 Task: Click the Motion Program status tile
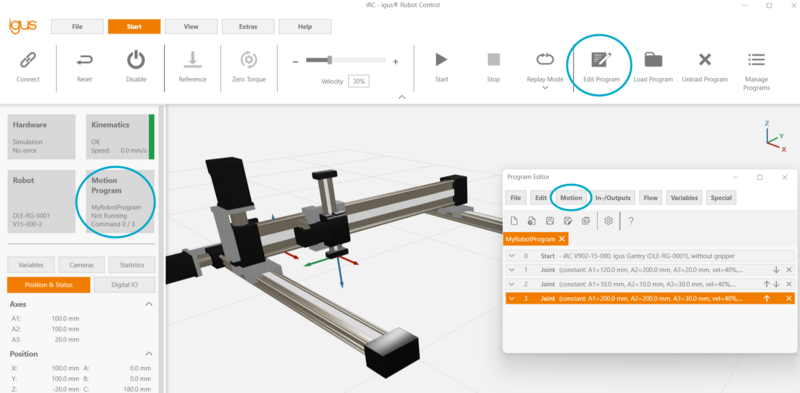[120, 201]
